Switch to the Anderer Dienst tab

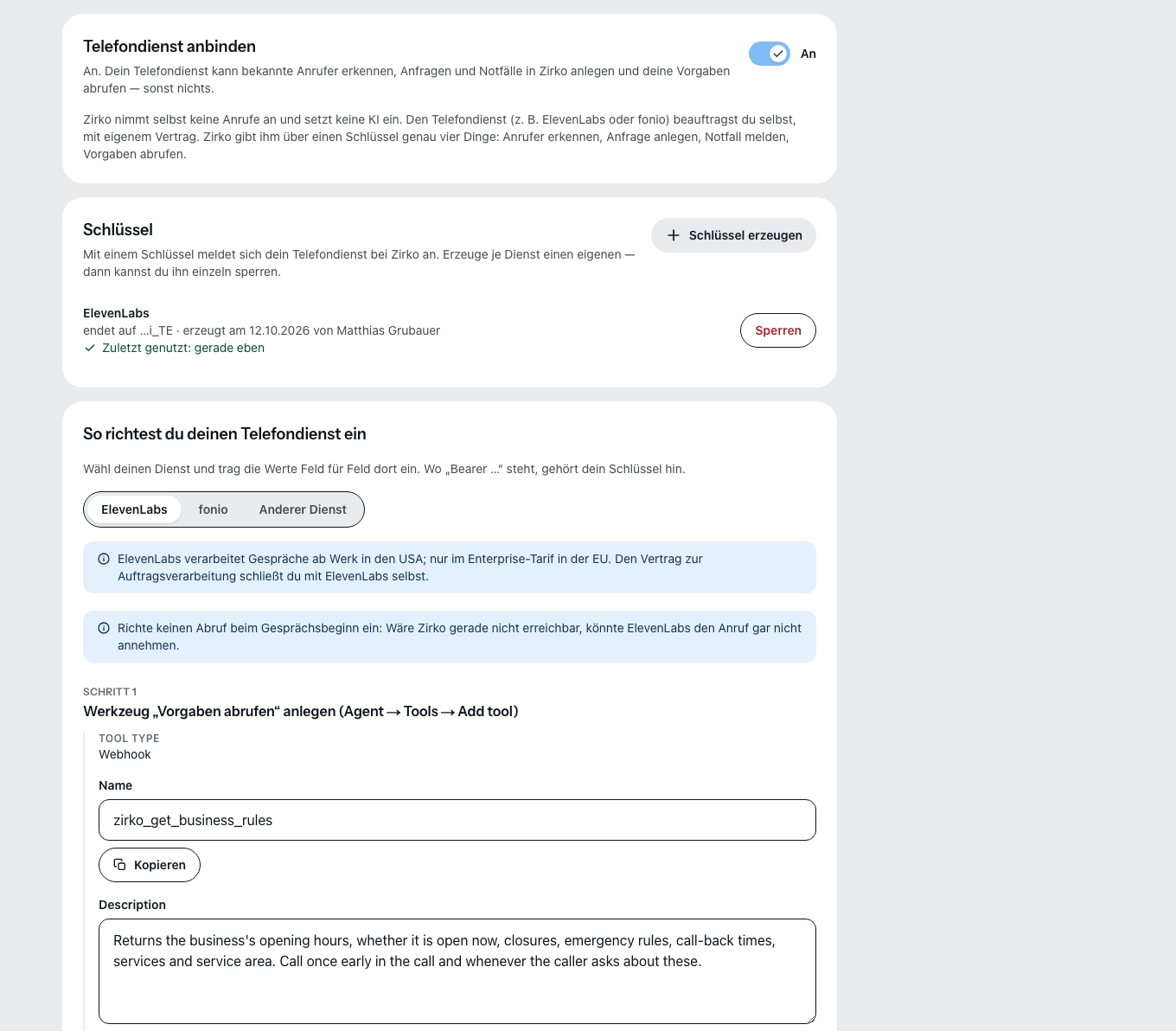(303, 509)
